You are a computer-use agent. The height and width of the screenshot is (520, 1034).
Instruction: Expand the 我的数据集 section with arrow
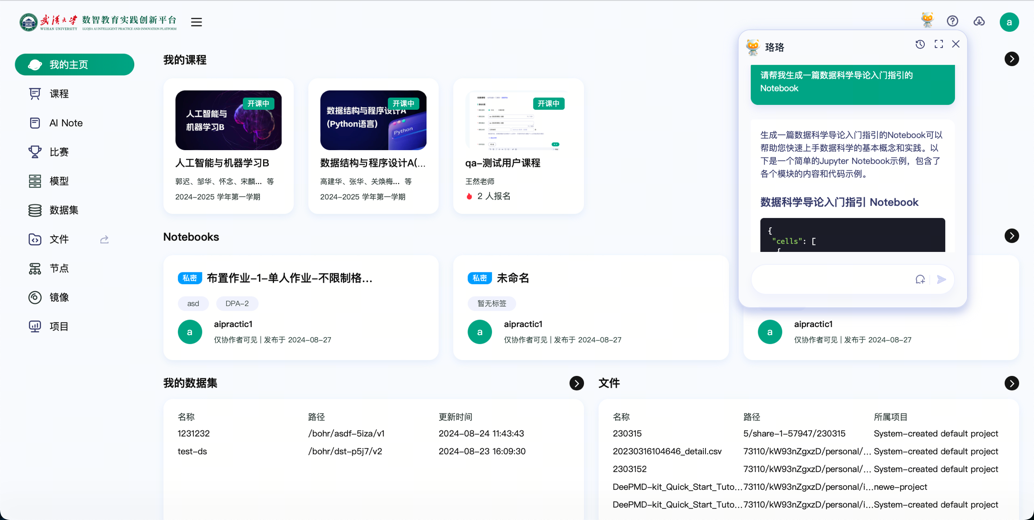click(x=576, y=383)
